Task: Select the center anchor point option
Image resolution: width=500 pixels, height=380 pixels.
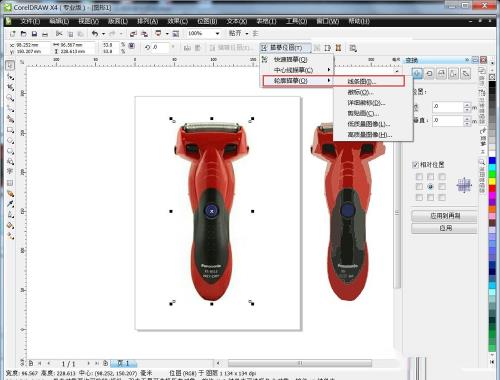Action: coord(430,187)
